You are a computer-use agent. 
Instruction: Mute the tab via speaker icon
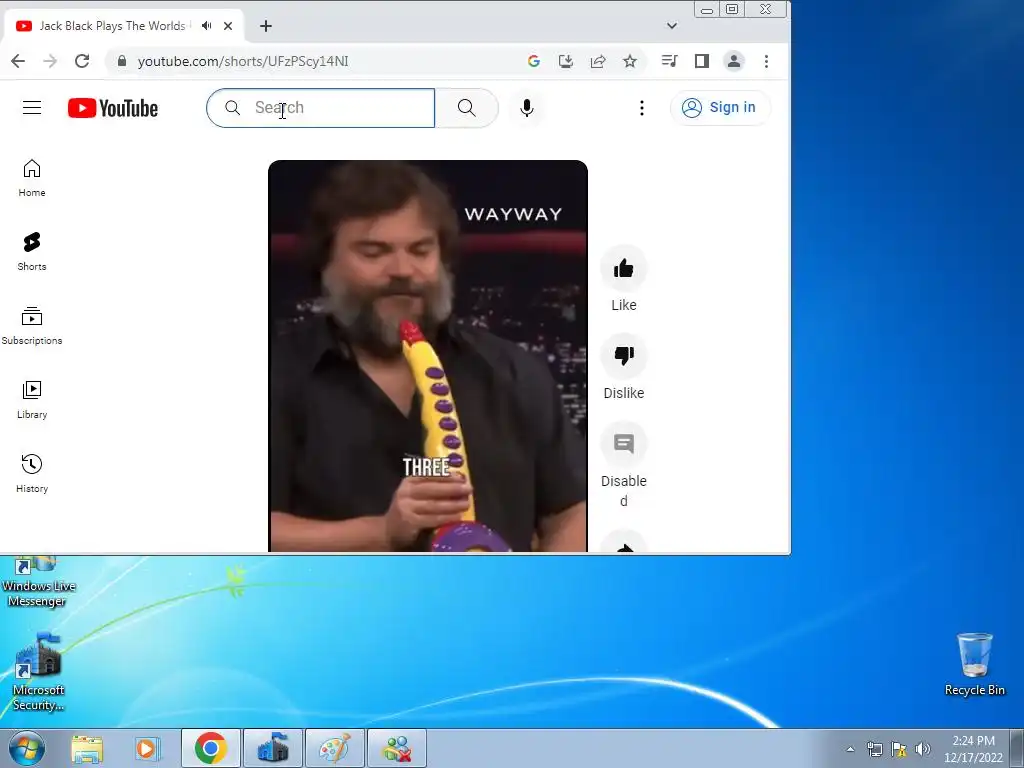point(207,26)
